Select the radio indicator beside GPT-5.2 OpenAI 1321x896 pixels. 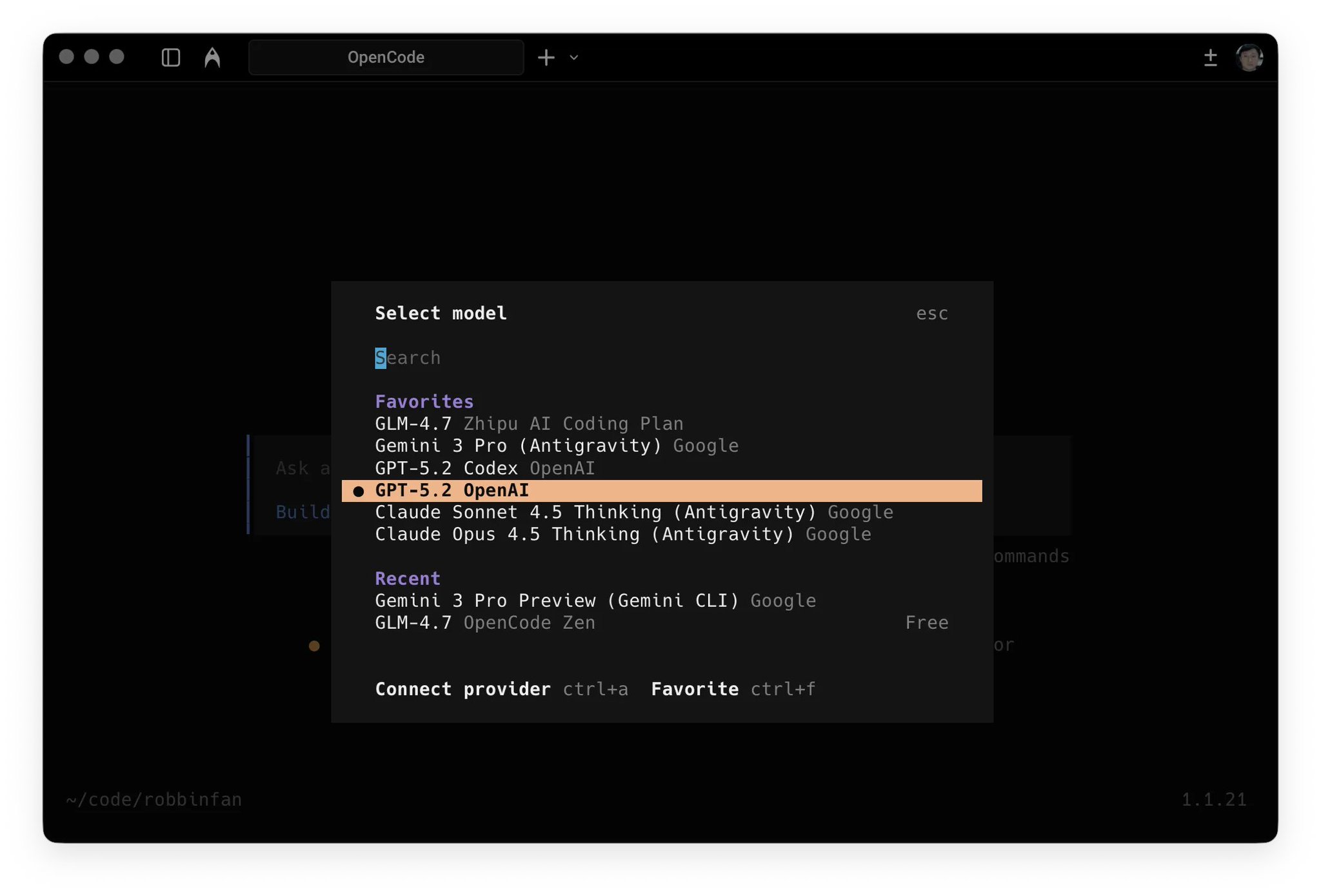[x=358, y=491]
